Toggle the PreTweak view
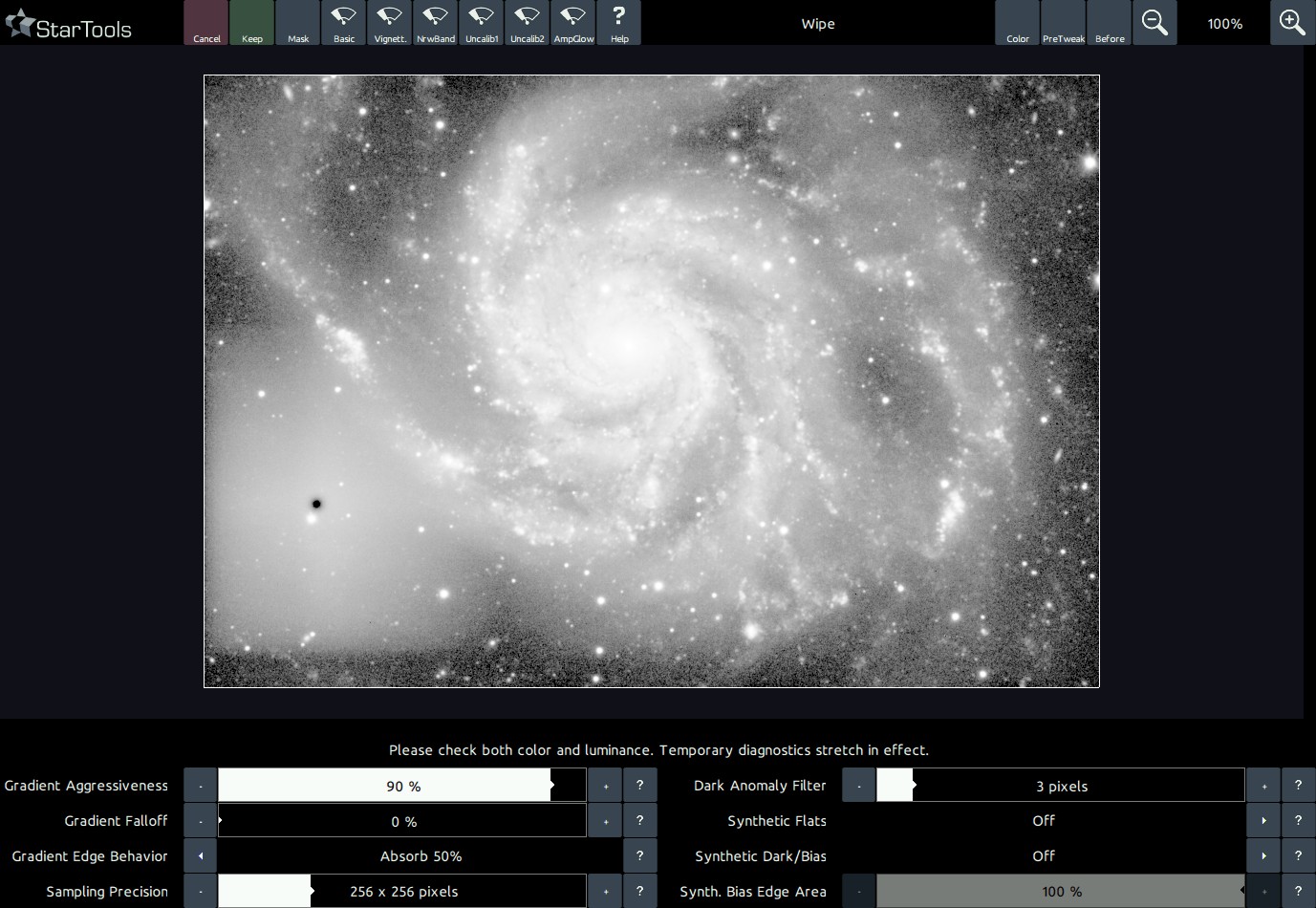 pos(1064,23)
